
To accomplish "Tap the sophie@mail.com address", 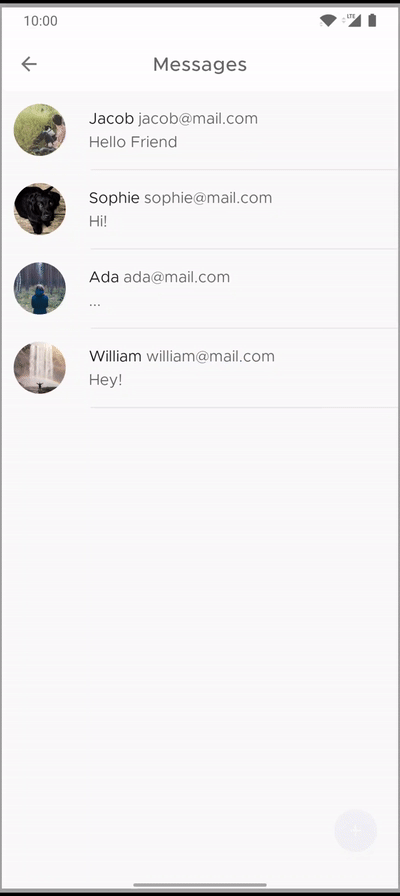I will click(208, 198).
